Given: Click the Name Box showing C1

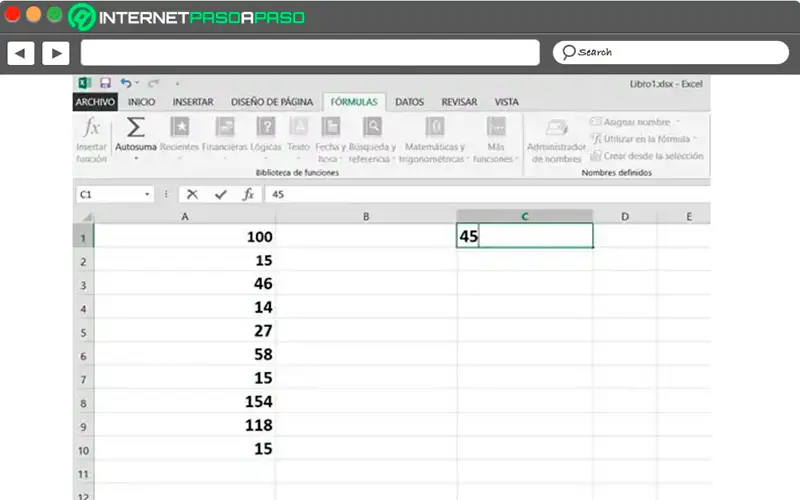Looking at the screenshot, I should [115, 194].
